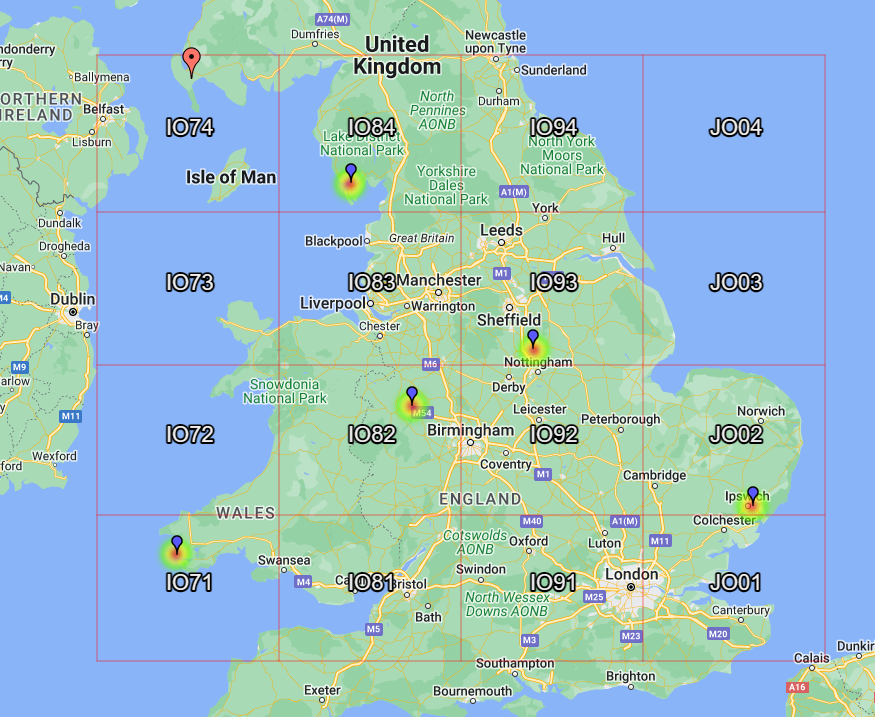Select the JO03 grid label
This screenshot has height=717, width=875.
tap(735, 282)
